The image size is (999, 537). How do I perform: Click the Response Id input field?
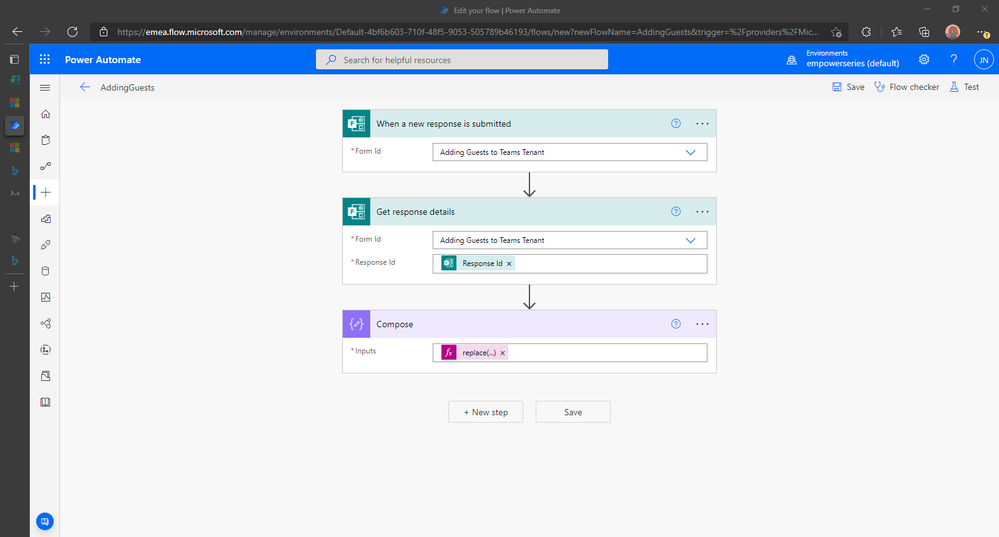[x=570, y=263]
